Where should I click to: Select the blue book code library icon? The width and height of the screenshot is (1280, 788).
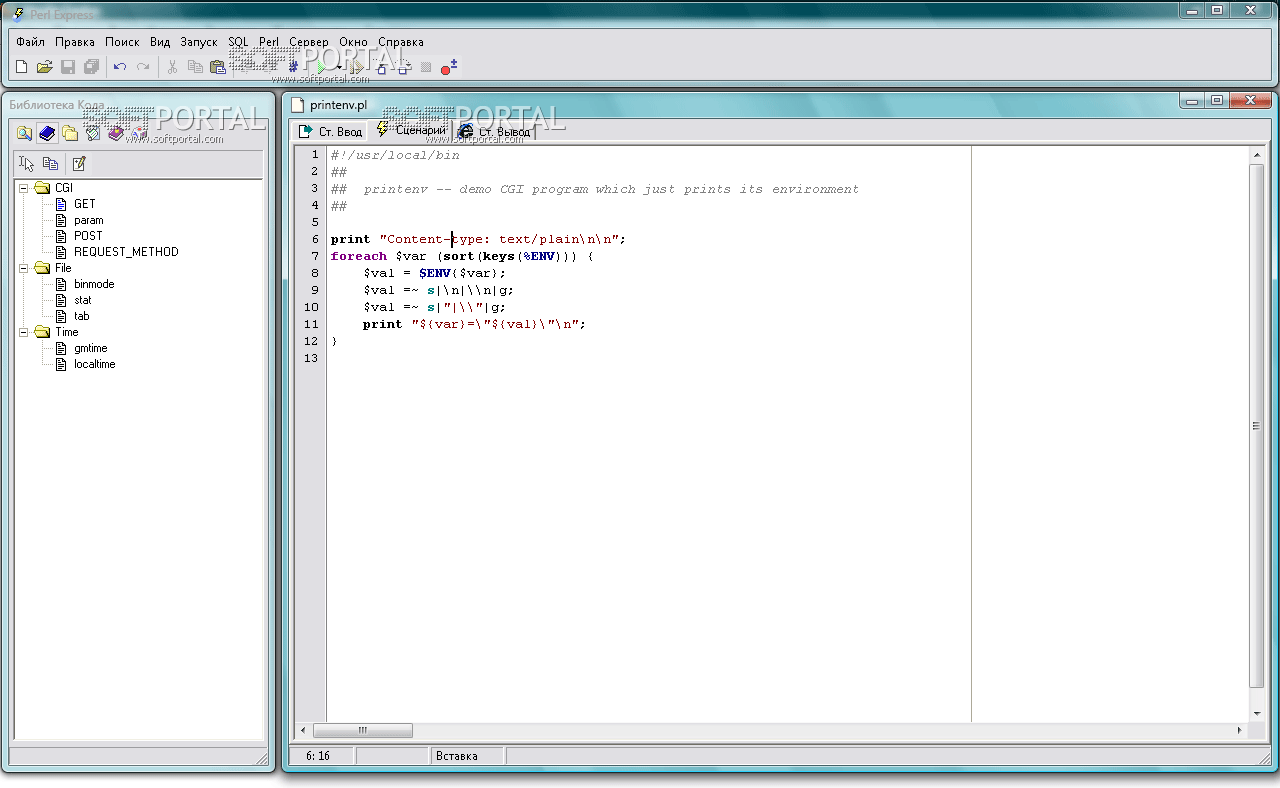[x=47, y=133]
